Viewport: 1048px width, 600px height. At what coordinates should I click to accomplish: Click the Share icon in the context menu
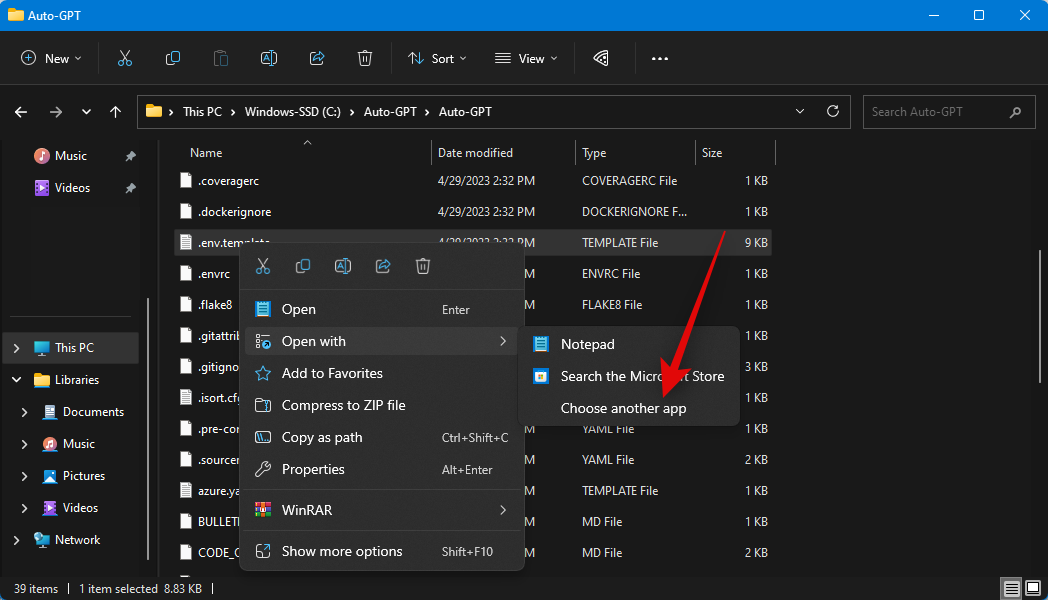[x=383, y=266]
